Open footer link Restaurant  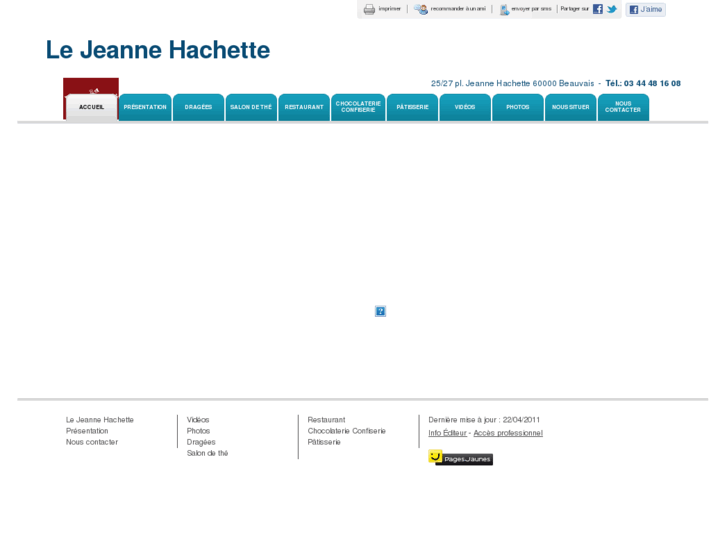(326, 420)
